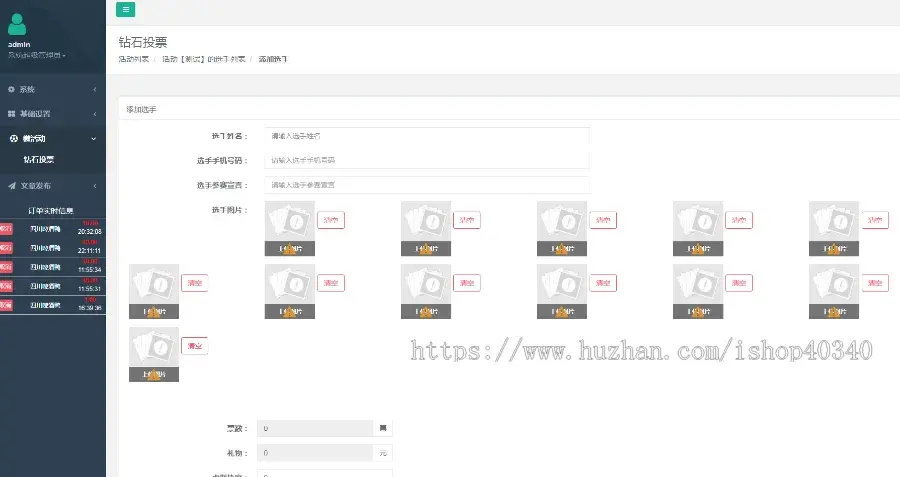Collapse the 微活动 menu chevron

(94, 138)
